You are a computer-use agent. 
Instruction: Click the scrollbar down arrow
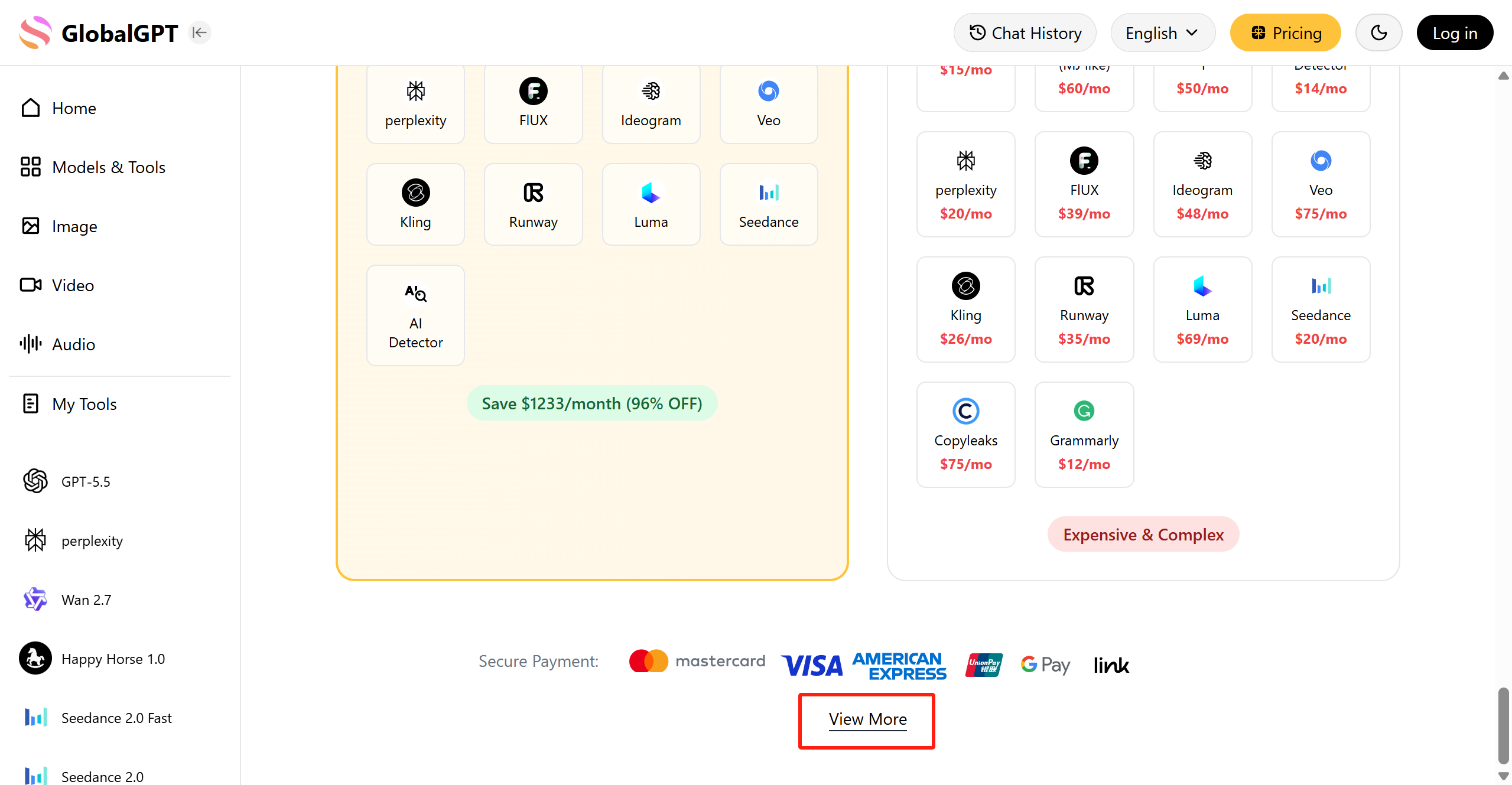[x=1504, y=776]
